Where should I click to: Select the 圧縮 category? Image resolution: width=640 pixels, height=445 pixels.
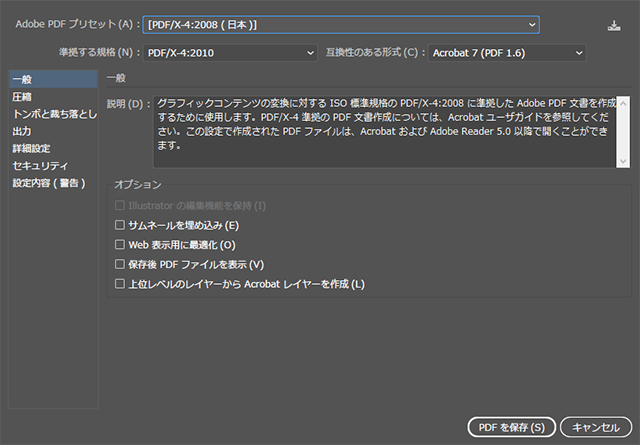pos(53,97)
